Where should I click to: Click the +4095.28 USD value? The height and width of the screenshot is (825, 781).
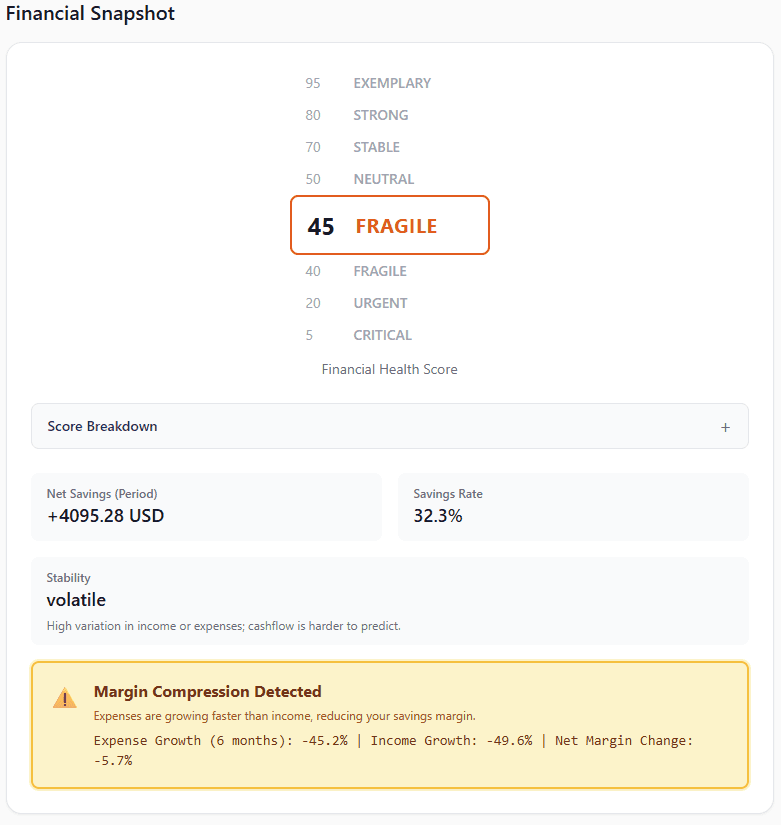tap(105, 516)
